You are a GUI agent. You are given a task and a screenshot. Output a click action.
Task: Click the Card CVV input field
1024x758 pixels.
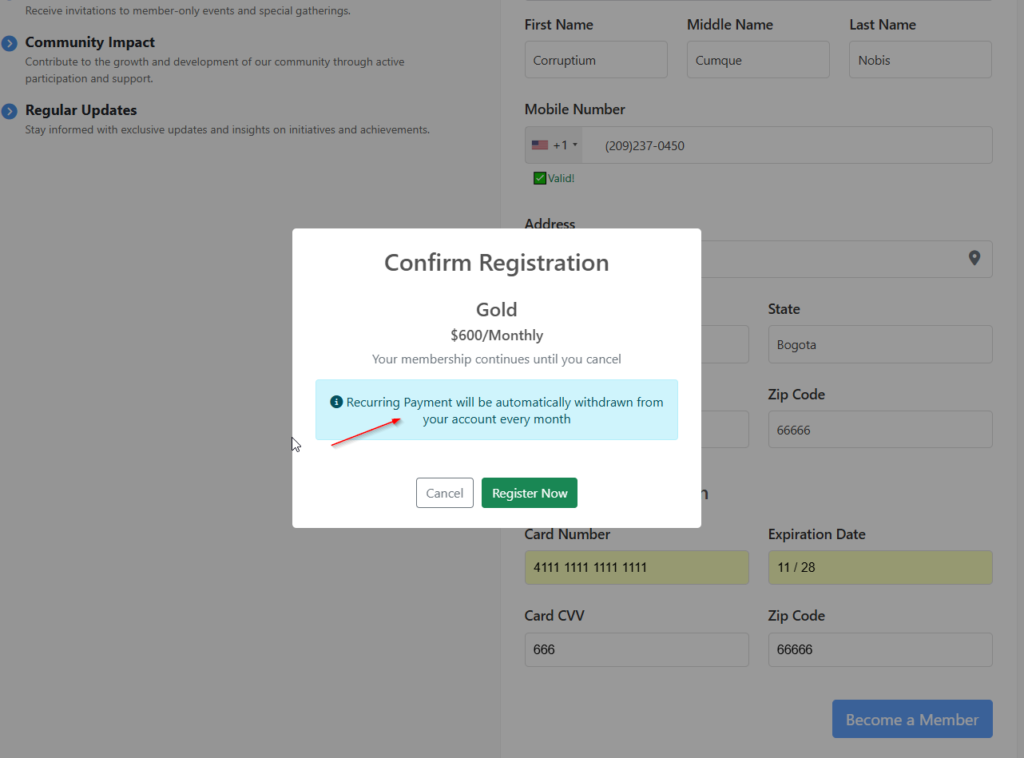[x=636, y=650]
